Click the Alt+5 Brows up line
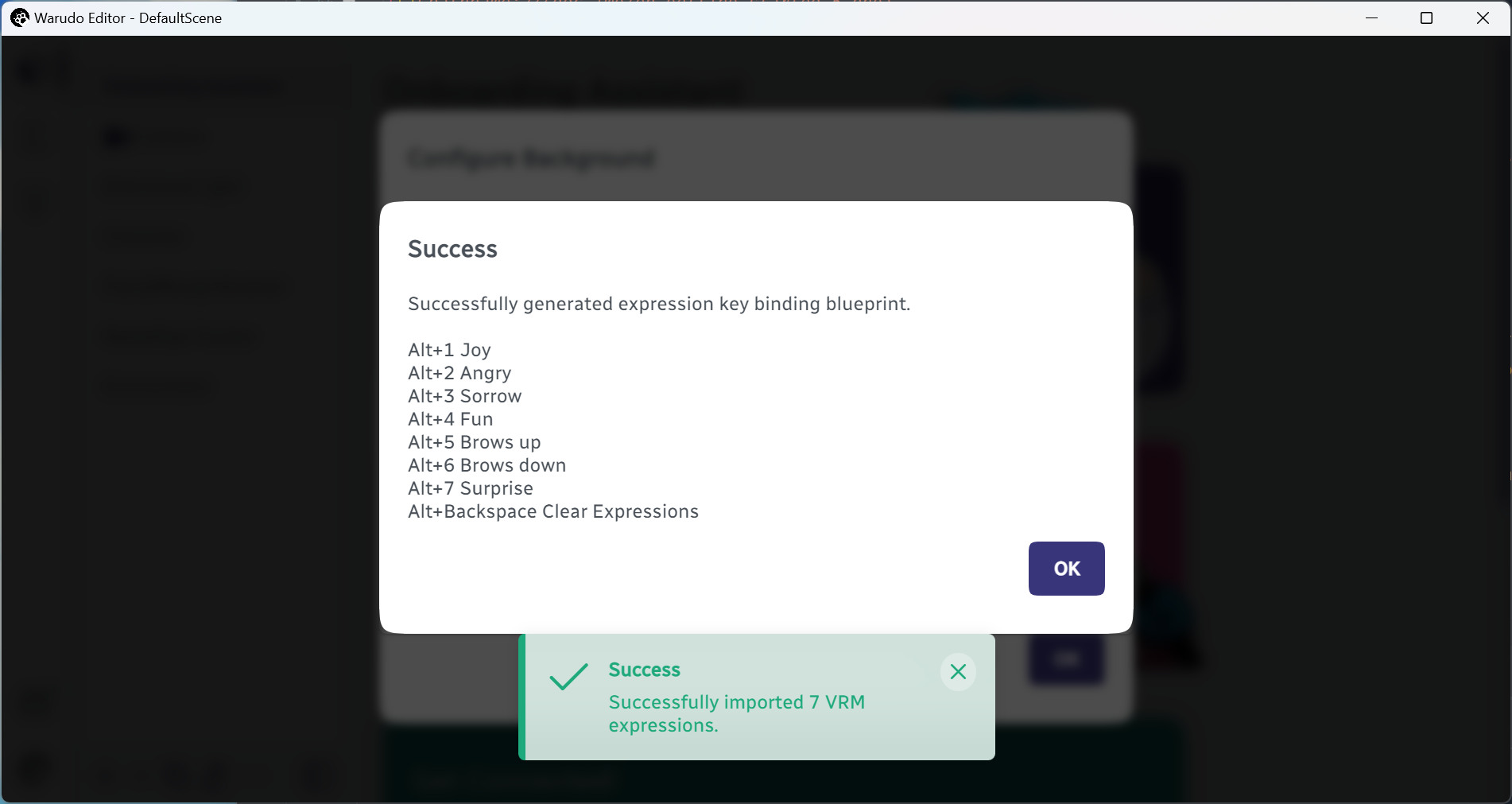Viewport: 1512px width, 804px height. point(475,442)
